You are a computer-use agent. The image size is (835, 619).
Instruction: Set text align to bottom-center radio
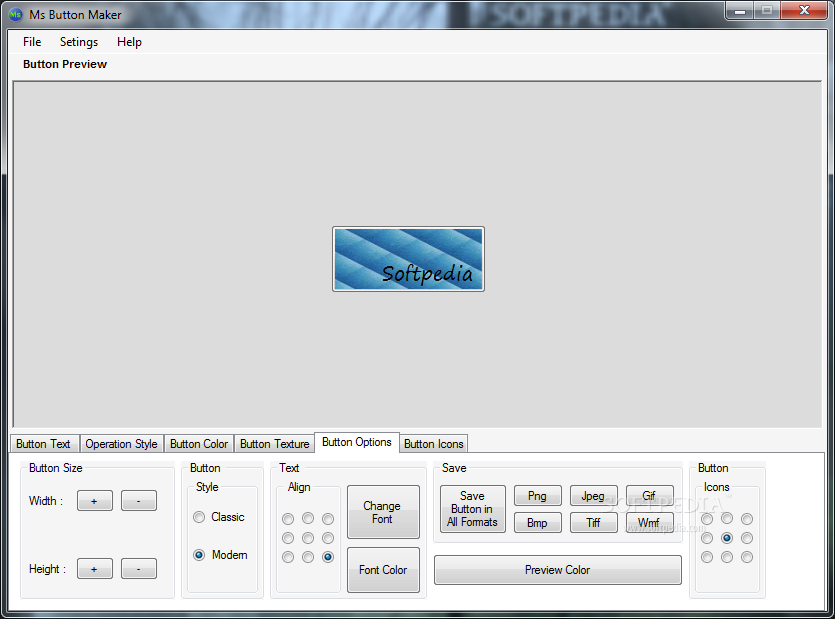pyautogui.click(x=308, y=557)
